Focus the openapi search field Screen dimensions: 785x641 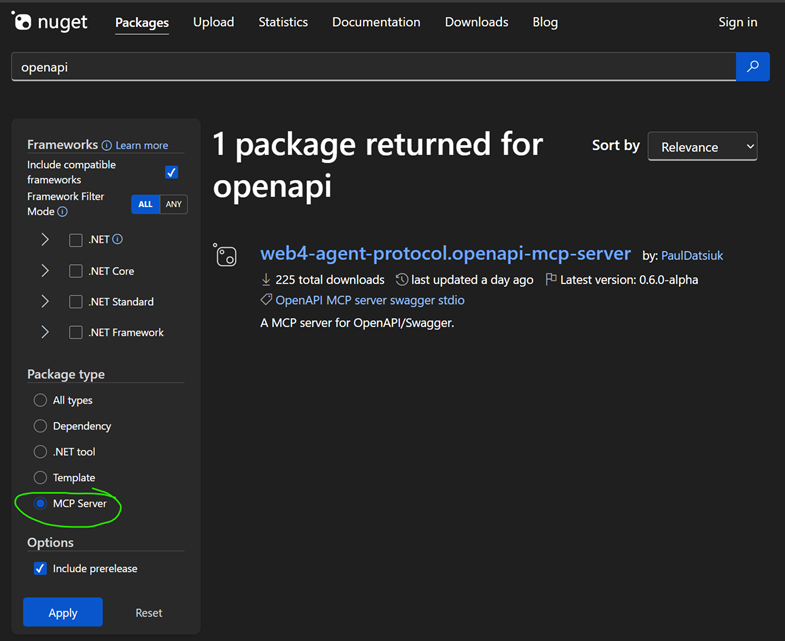pos(373,67)
